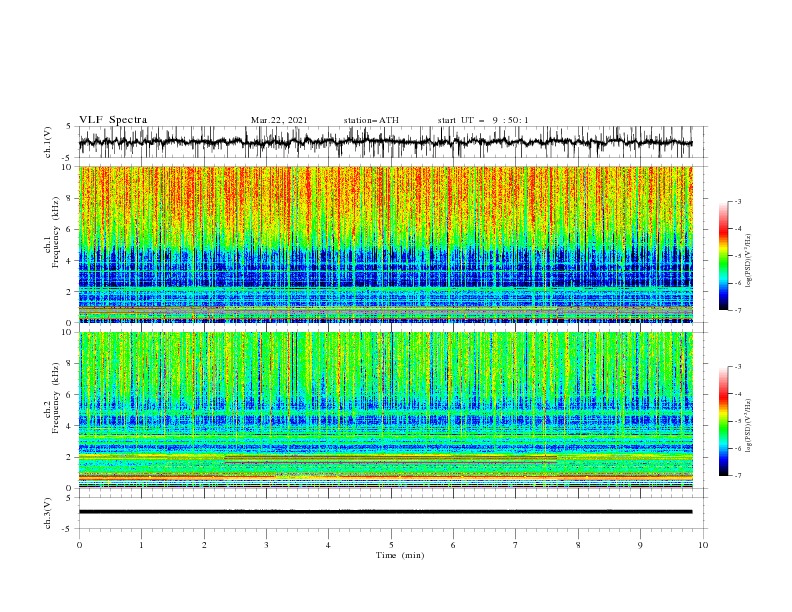Click the '5' tick on the time axis

[391, 545]
